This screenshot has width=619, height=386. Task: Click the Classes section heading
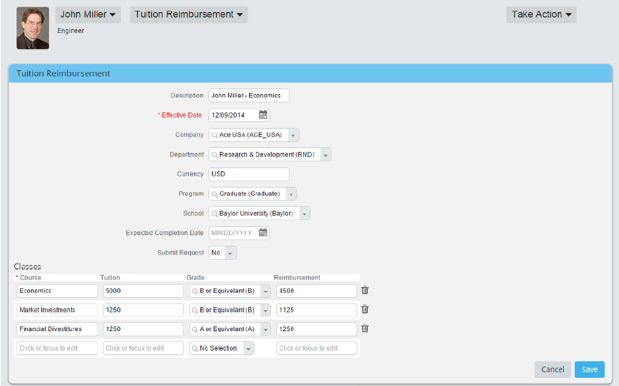point(27,266)
